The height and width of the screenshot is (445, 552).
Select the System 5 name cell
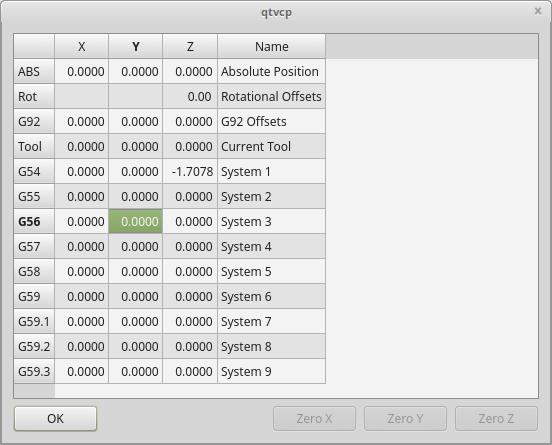tap(271, 271)
